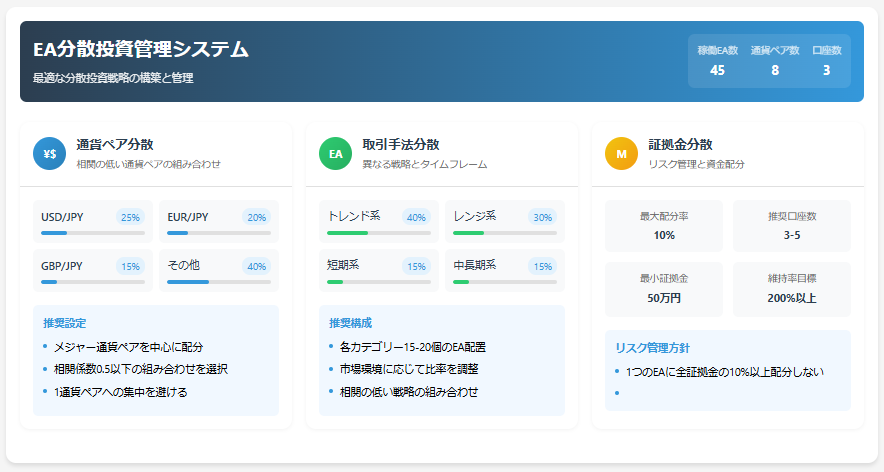Screen dimensions: 884x472
Task: Click the 最大配分率 10% stat card
Action: coord(664,226)
